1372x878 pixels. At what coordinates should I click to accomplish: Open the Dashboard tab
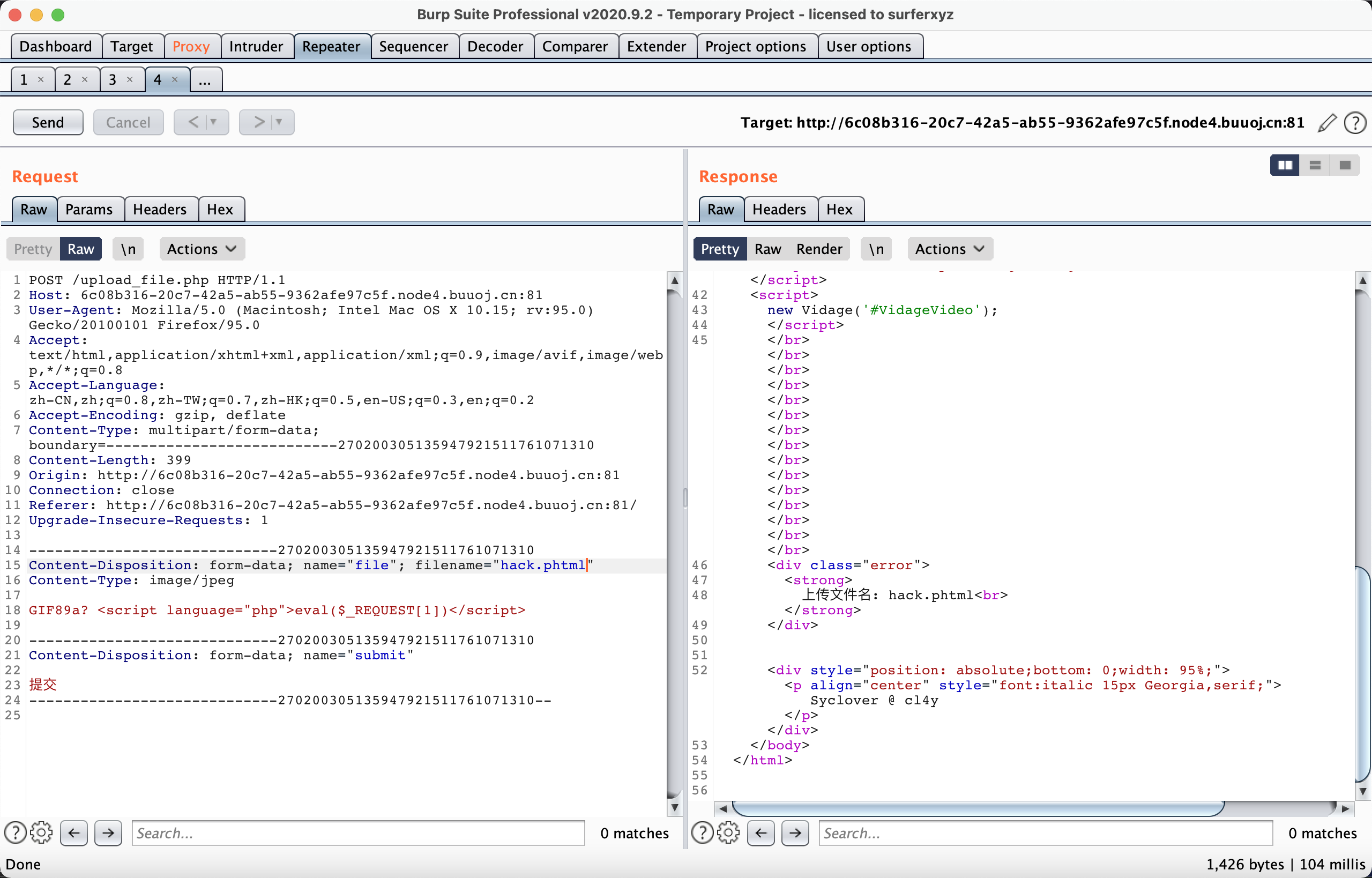(56, 46)
